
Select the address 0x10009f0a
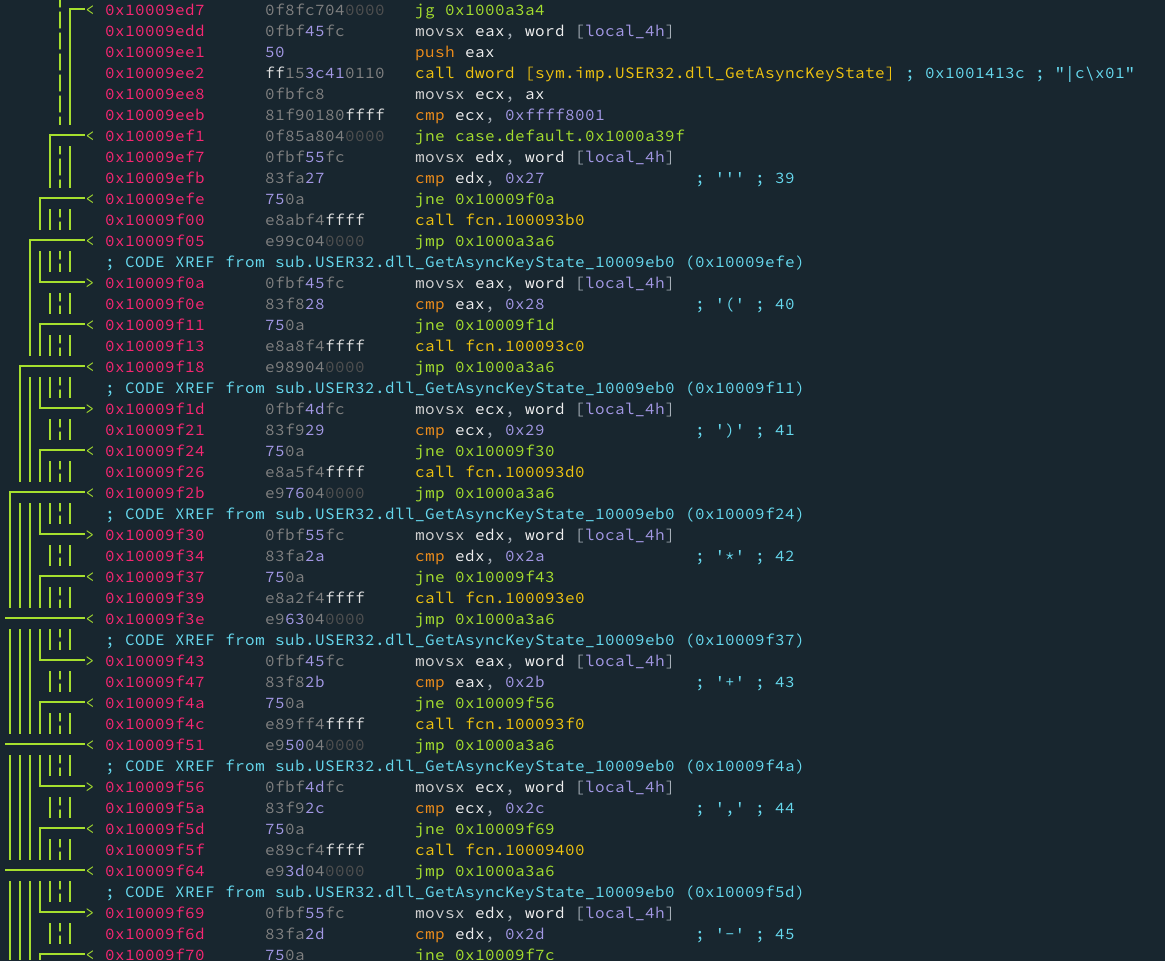coord(155,283)
